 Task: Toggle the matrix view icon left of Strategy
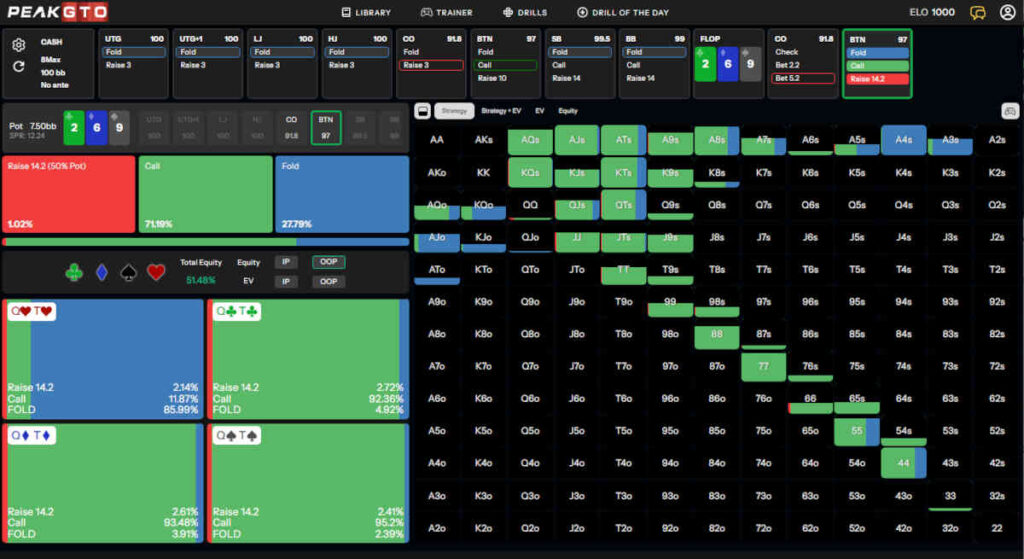pos(423,111)
